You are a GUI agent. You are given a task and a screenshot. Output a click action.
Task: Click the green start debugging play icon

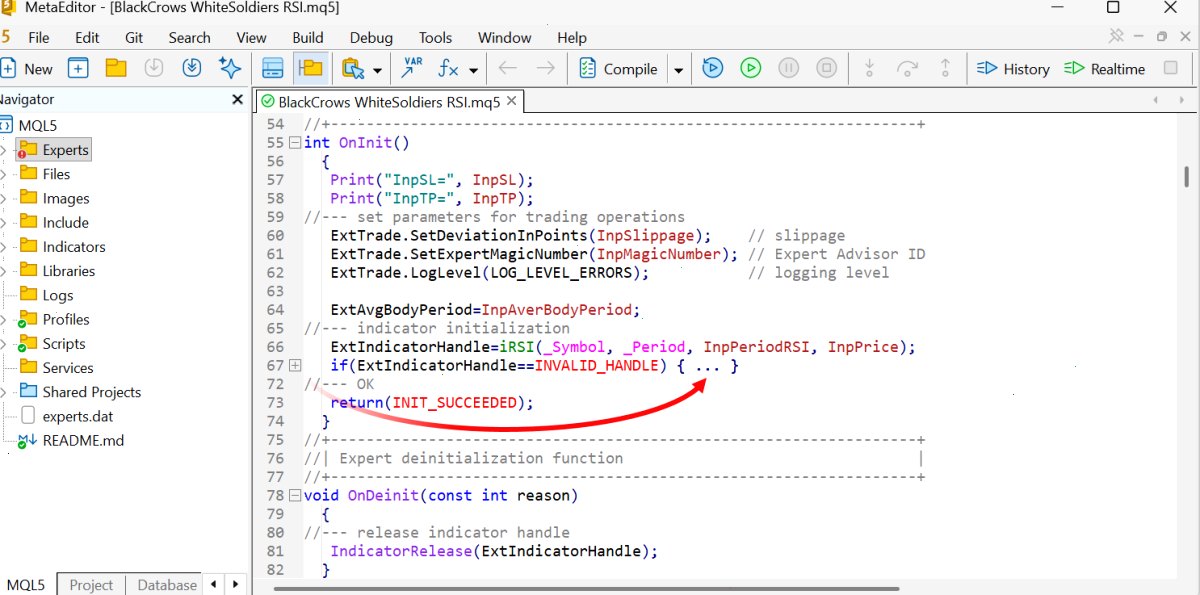(x=750, y=69)
